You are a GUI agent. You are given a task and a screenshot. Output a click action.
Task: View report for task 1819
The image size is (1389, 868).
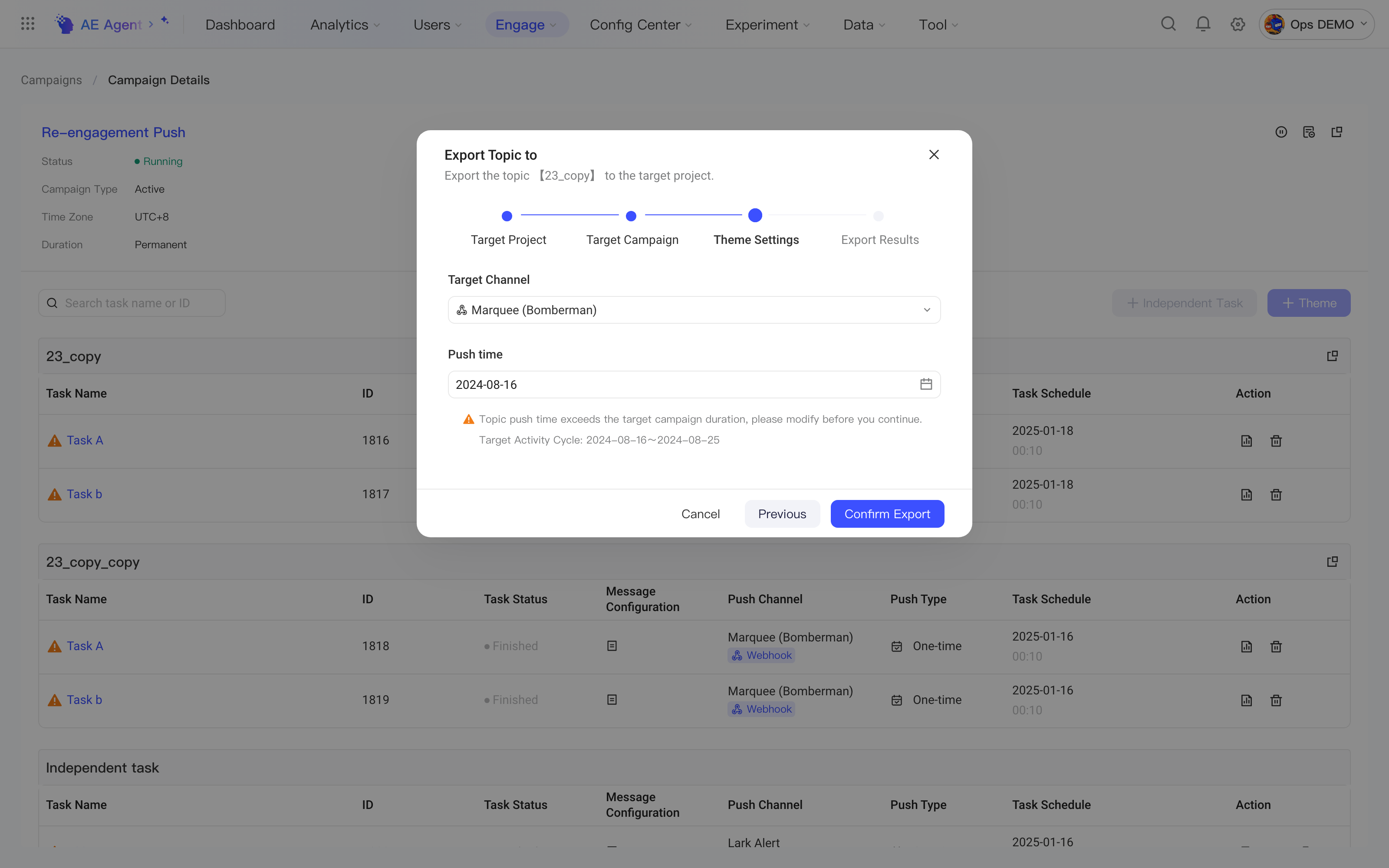(x=1246, y=700)
